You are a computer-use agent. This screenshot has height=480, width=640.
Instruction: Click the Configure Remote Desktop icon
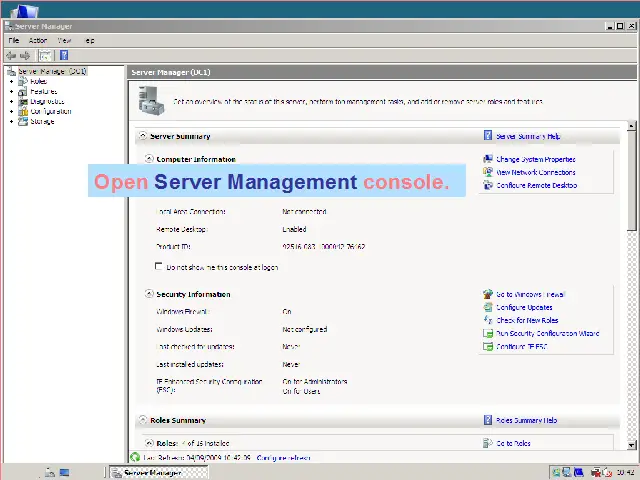(x=488, y=185)
